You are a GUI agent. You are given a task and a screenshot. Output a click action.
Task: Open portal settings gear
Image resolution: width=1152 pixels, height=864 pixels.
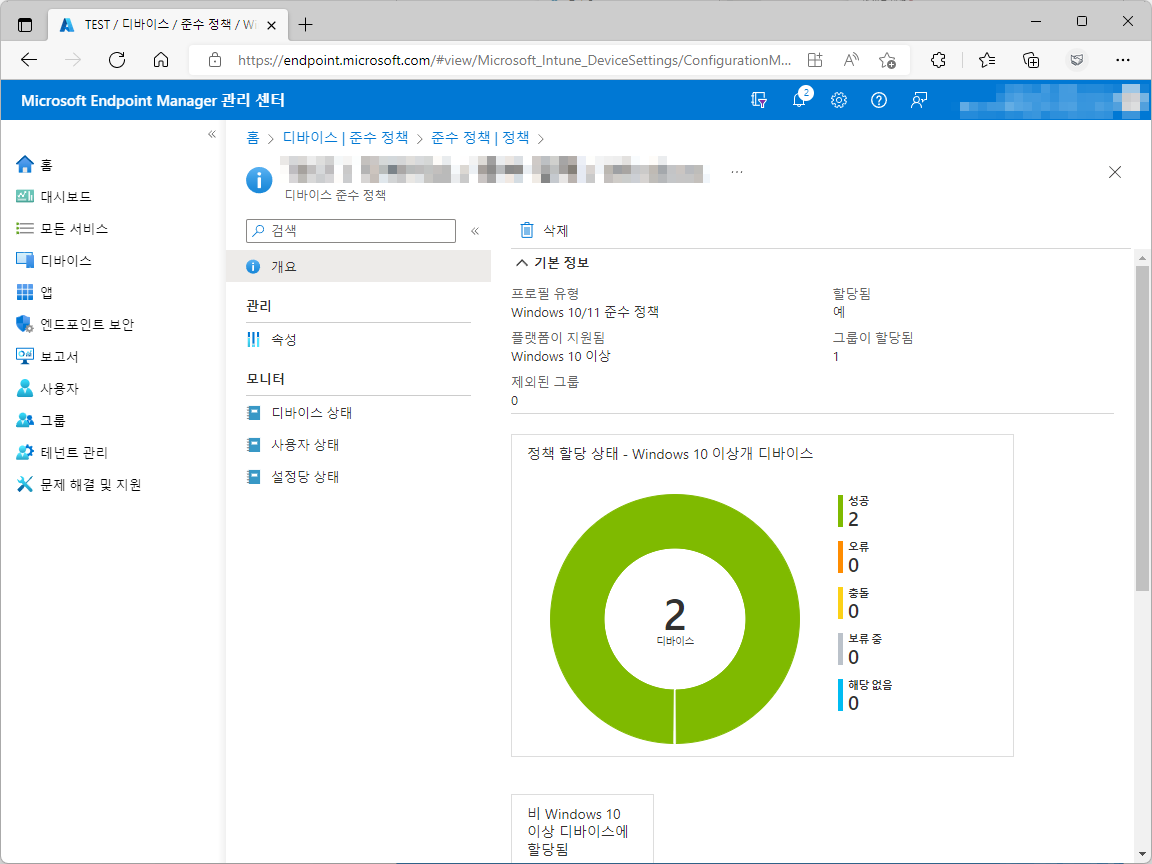pos(839,101)
